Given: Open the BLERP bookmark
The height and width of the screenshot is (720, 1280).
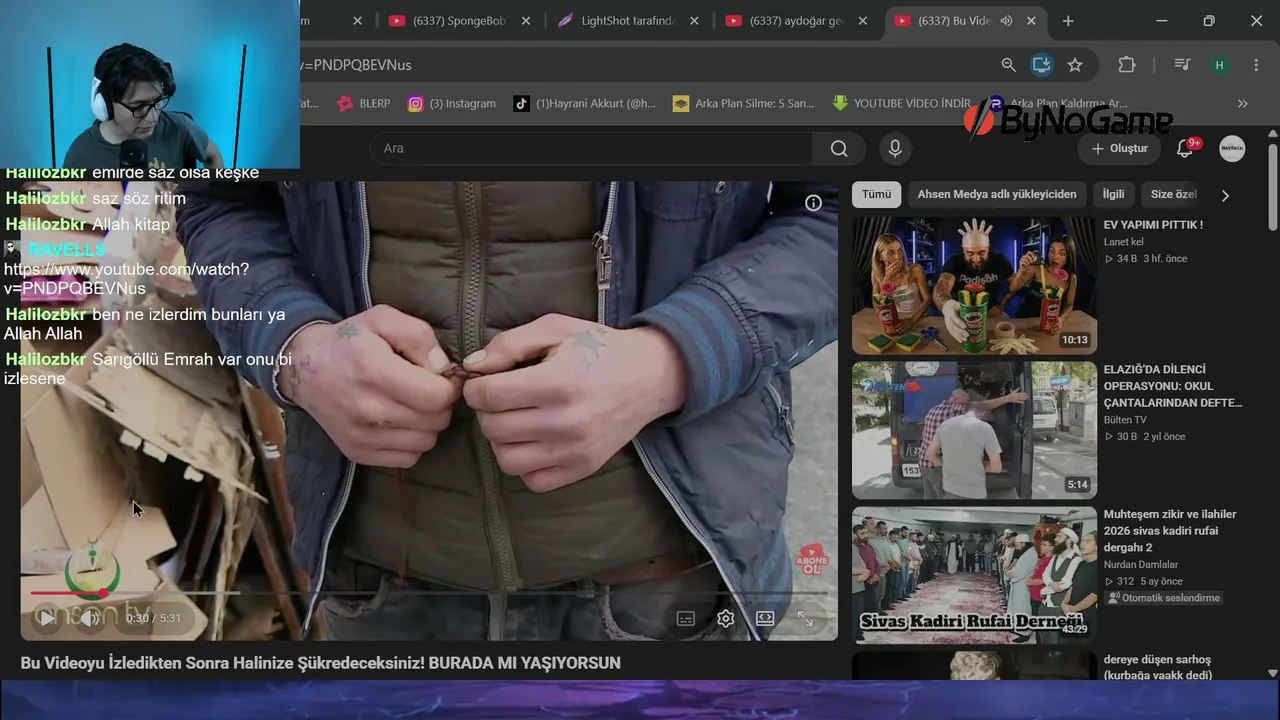Looking at the screenshot, I should point(364,103).
